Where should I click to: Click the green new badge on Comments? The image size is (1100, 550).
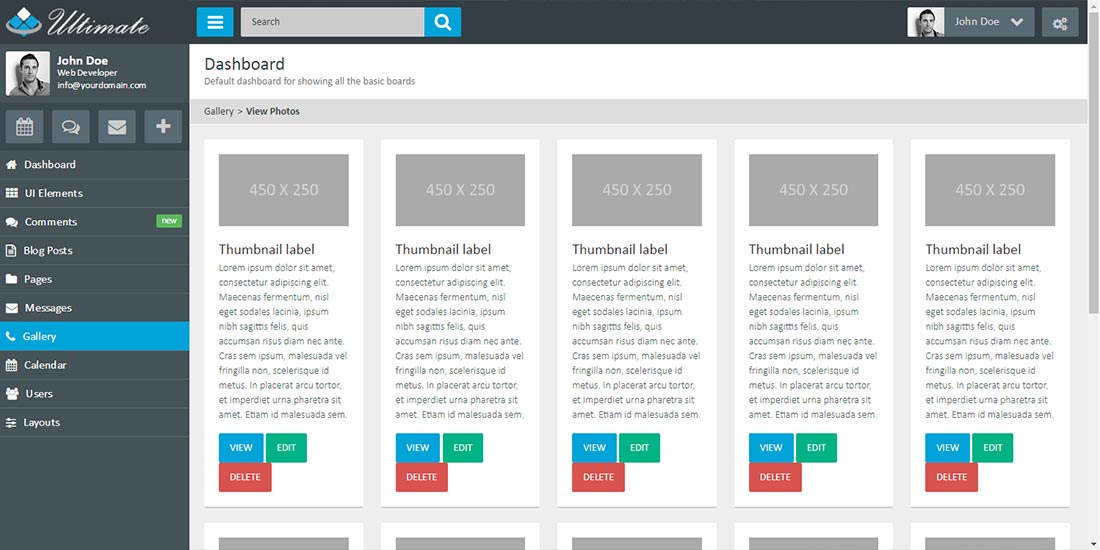(169, 221)
